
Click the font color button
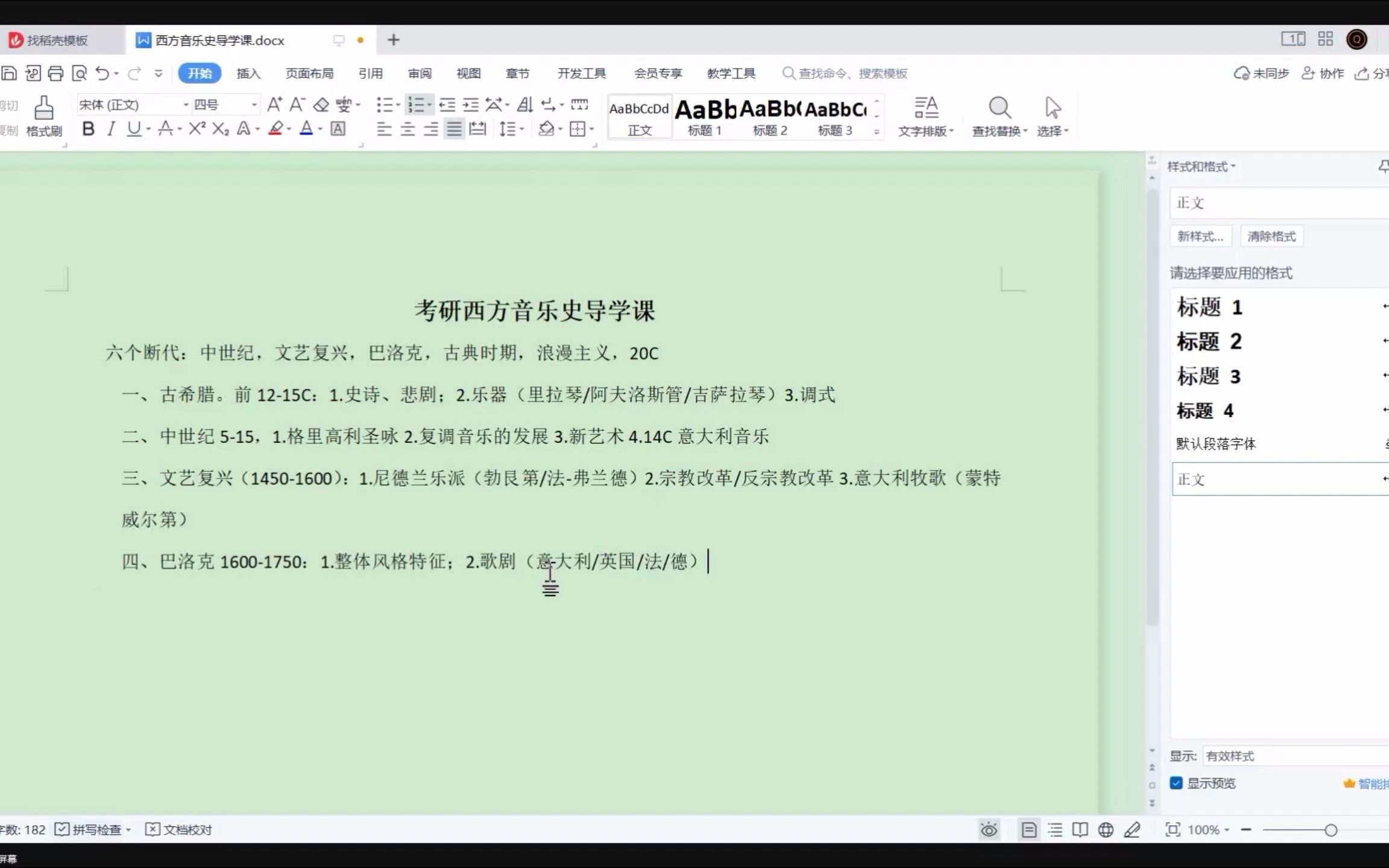(x=306, y=128)
